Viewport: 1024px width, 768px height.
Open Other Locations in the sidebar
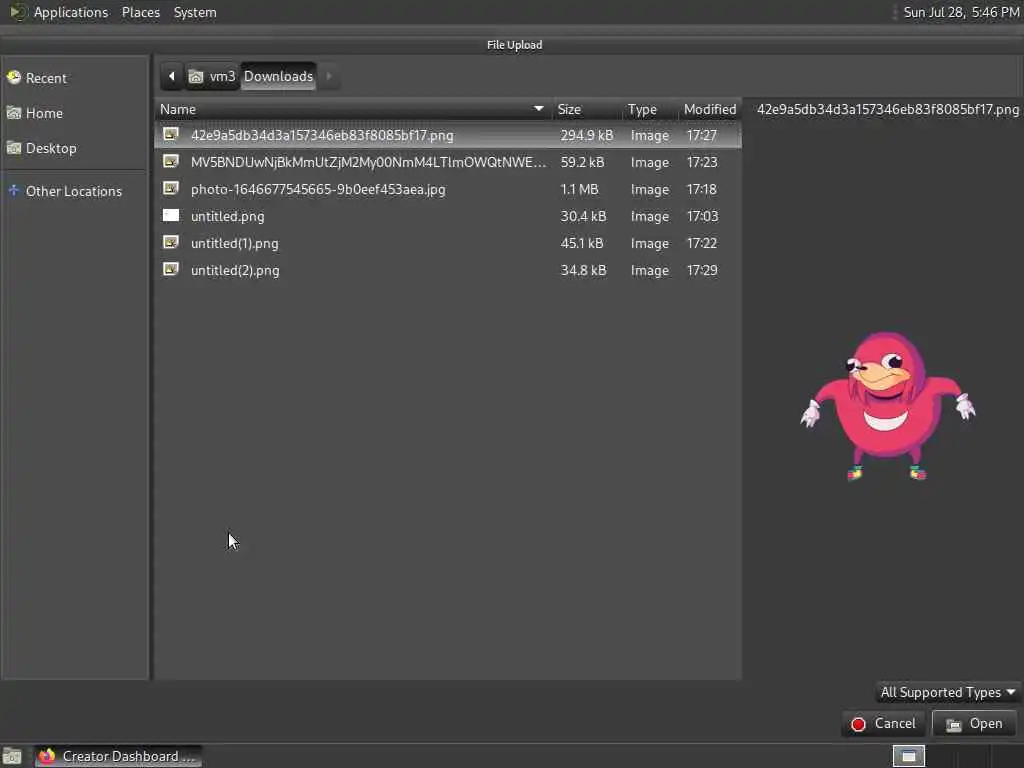pyautogui.click(x=75, y=191)
